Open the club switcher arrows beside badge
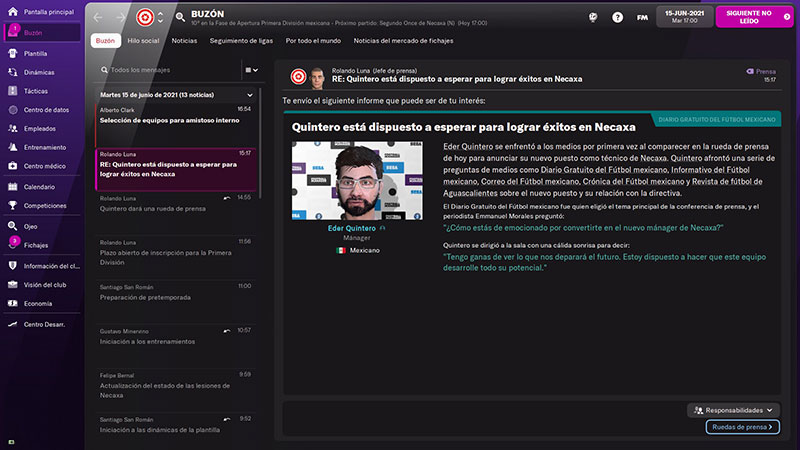This screenshot has width=800, height=450. click(x=160, y=17)
